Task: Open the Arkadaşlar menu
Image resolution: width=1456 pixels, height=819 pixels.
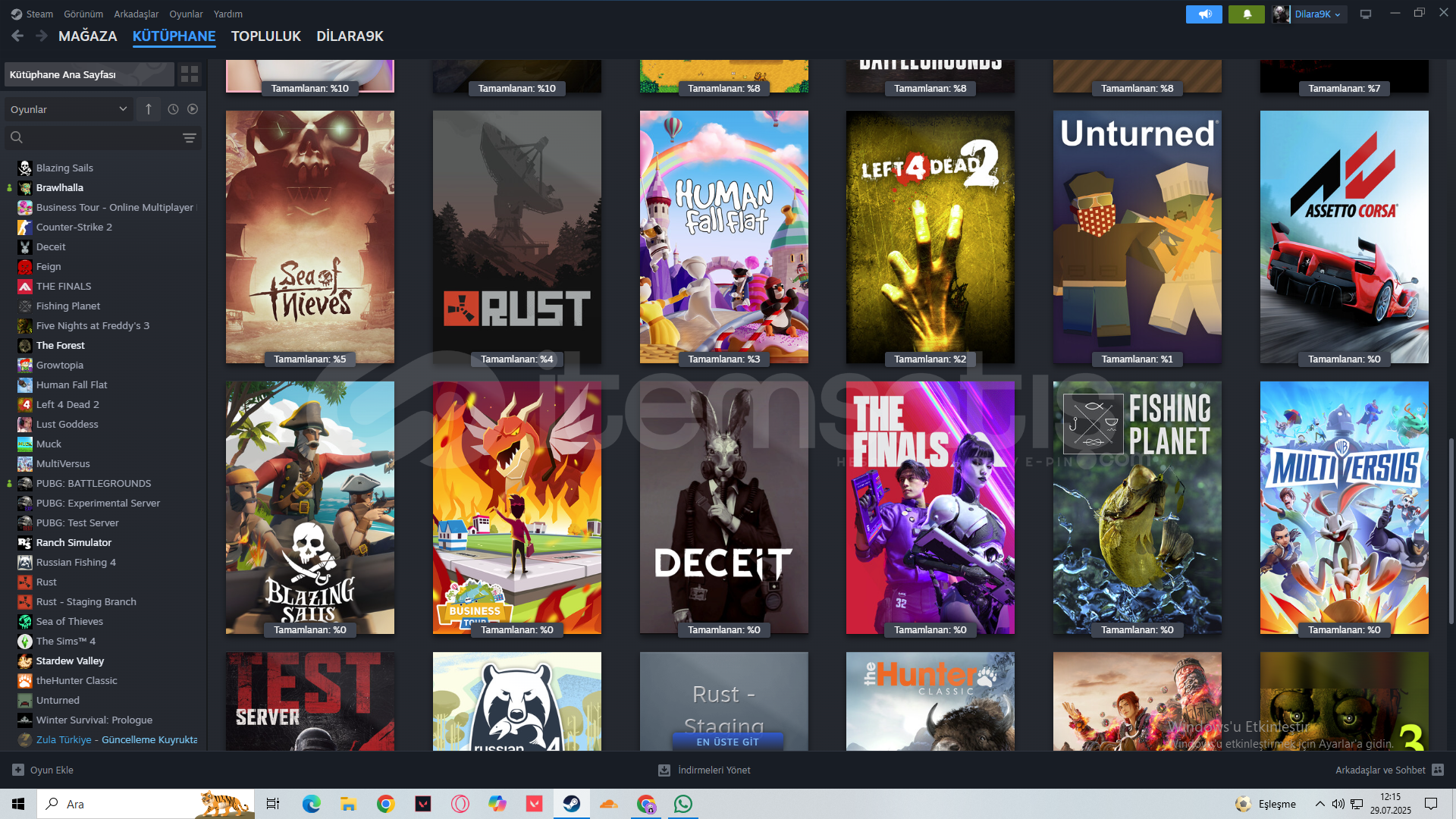Action: [x=136, y=14]
